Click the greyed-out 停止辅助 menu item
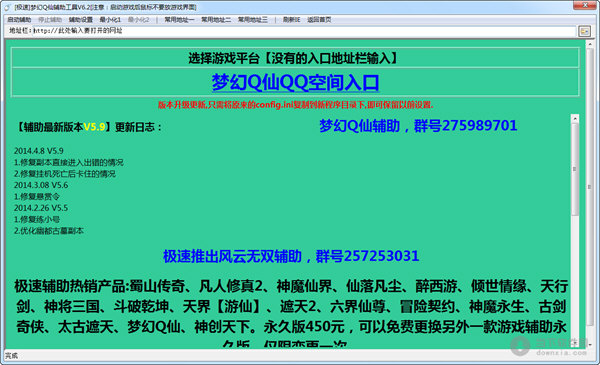600x365 pixels. [x=50, y=20]
